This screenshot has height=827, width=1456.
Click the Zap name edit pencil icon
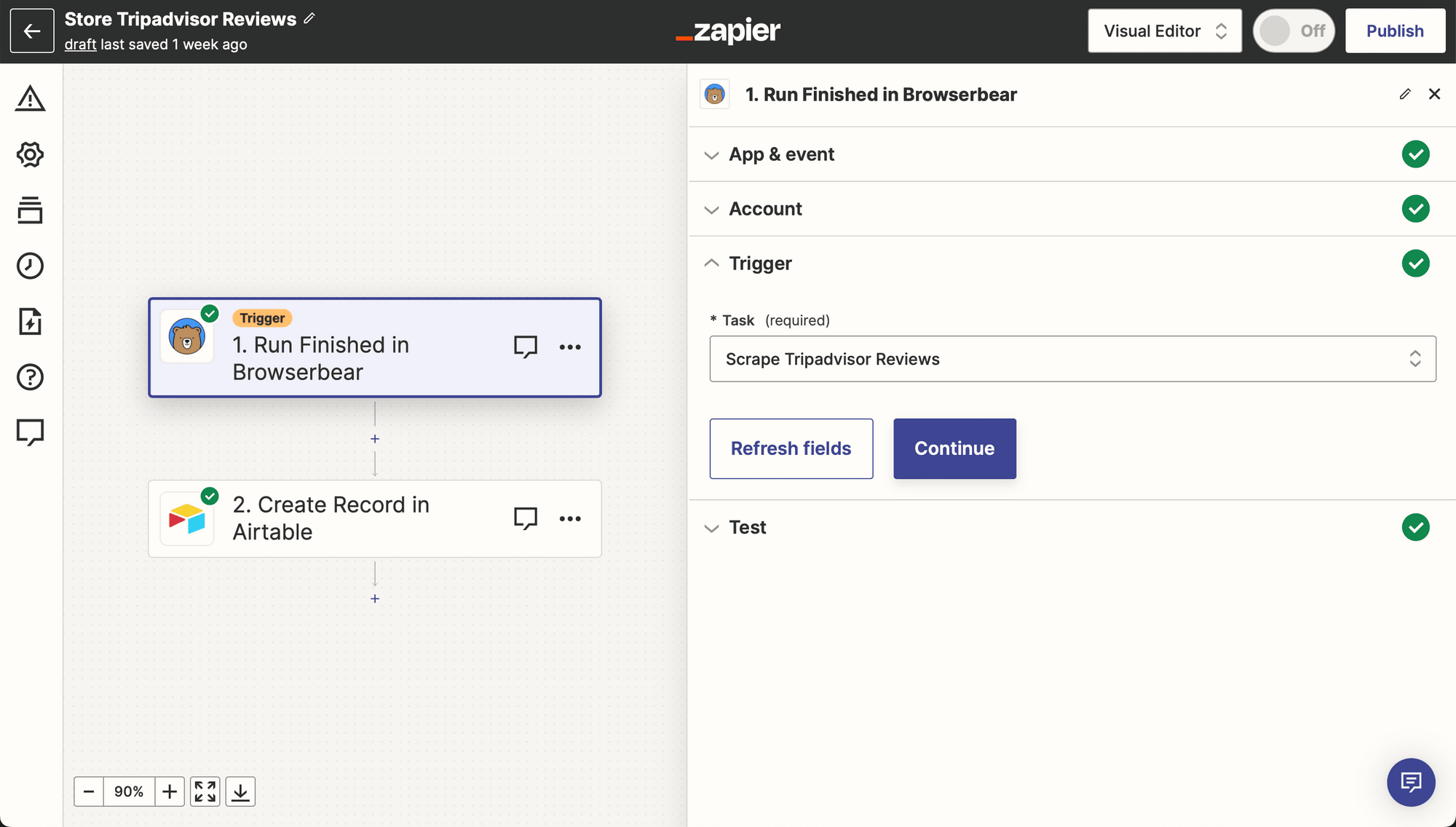pyautogui.click(x=310, y=19)
